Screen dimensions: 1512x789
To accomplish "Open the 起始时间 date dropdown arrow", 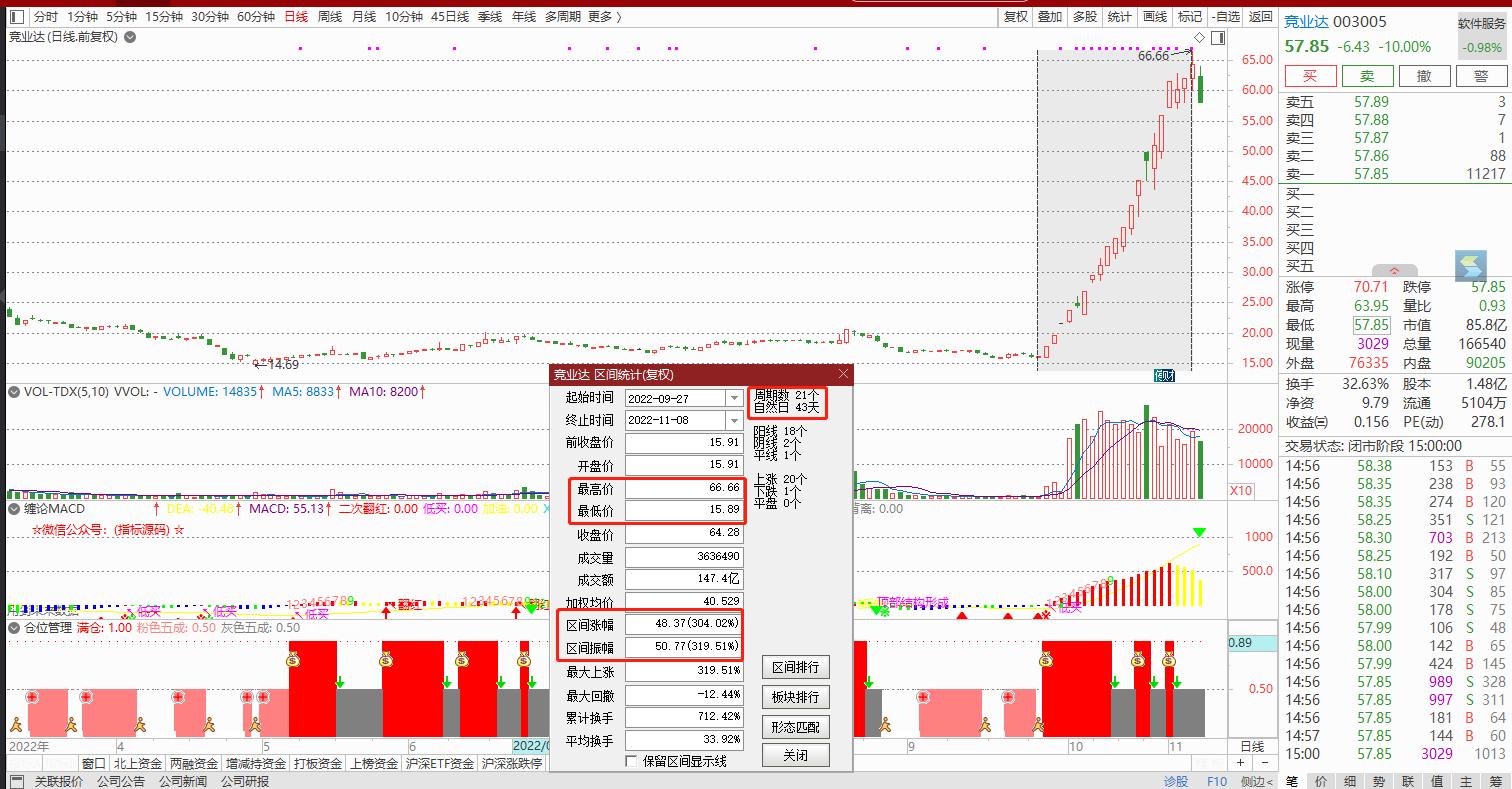I will pyautogui.click(x=735, y=398).
